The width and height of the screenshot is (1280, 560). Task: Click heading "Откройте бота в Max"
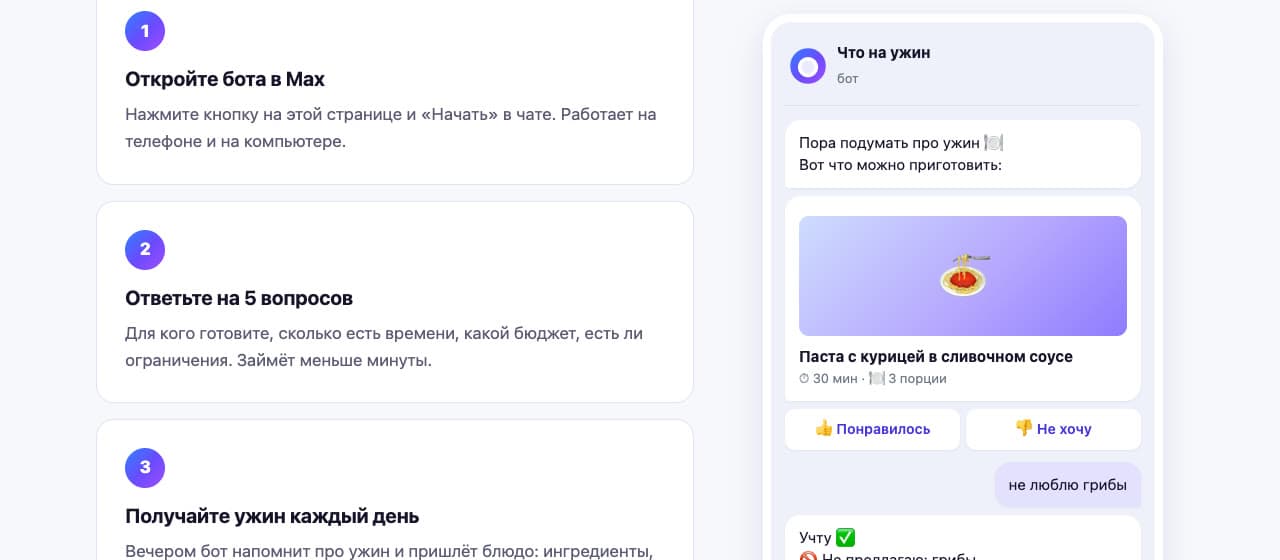click(x=225, y=79)
